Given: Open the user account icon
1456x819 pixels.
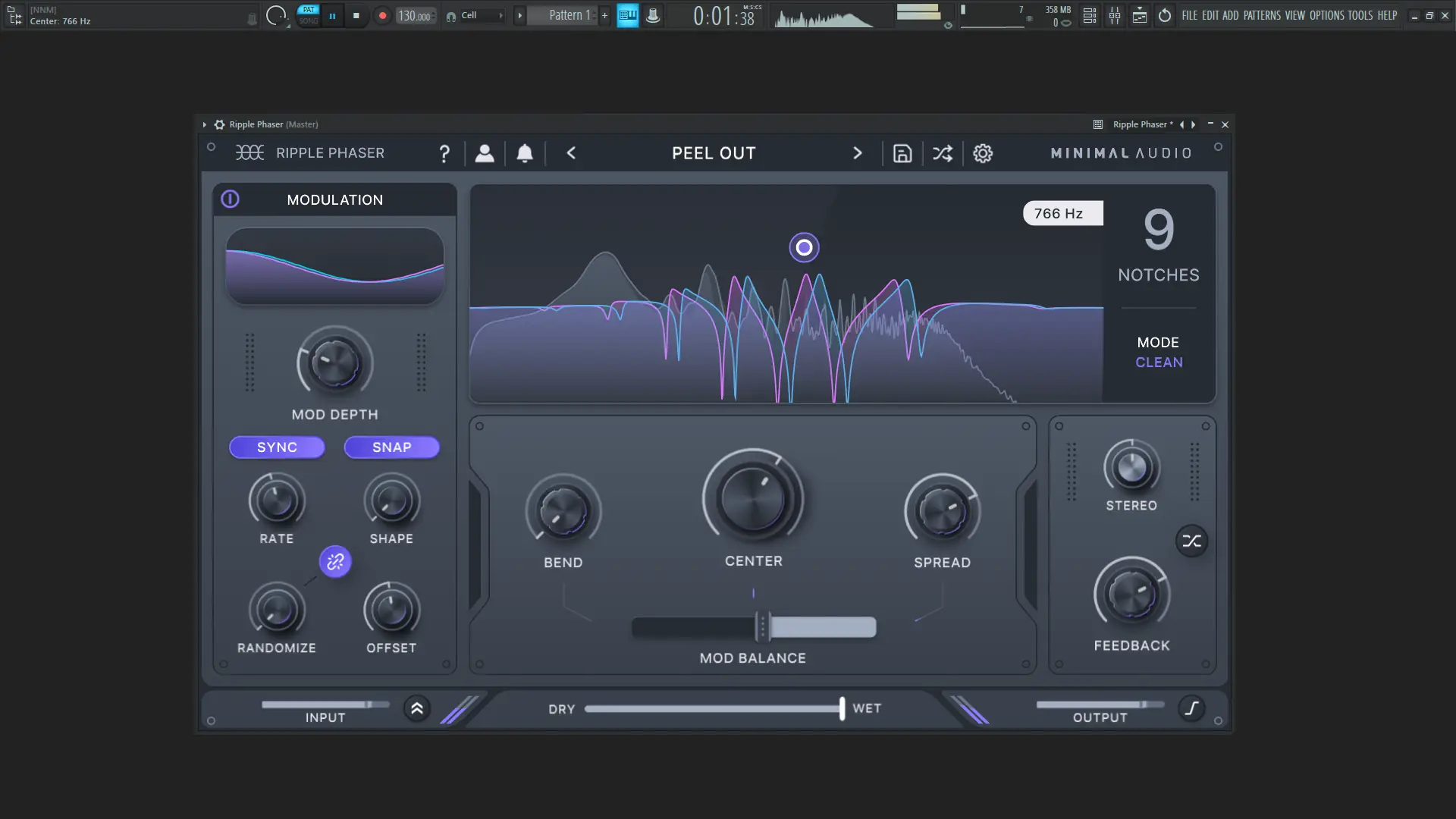Looking at the screenshot, I should tap(485, 153).
